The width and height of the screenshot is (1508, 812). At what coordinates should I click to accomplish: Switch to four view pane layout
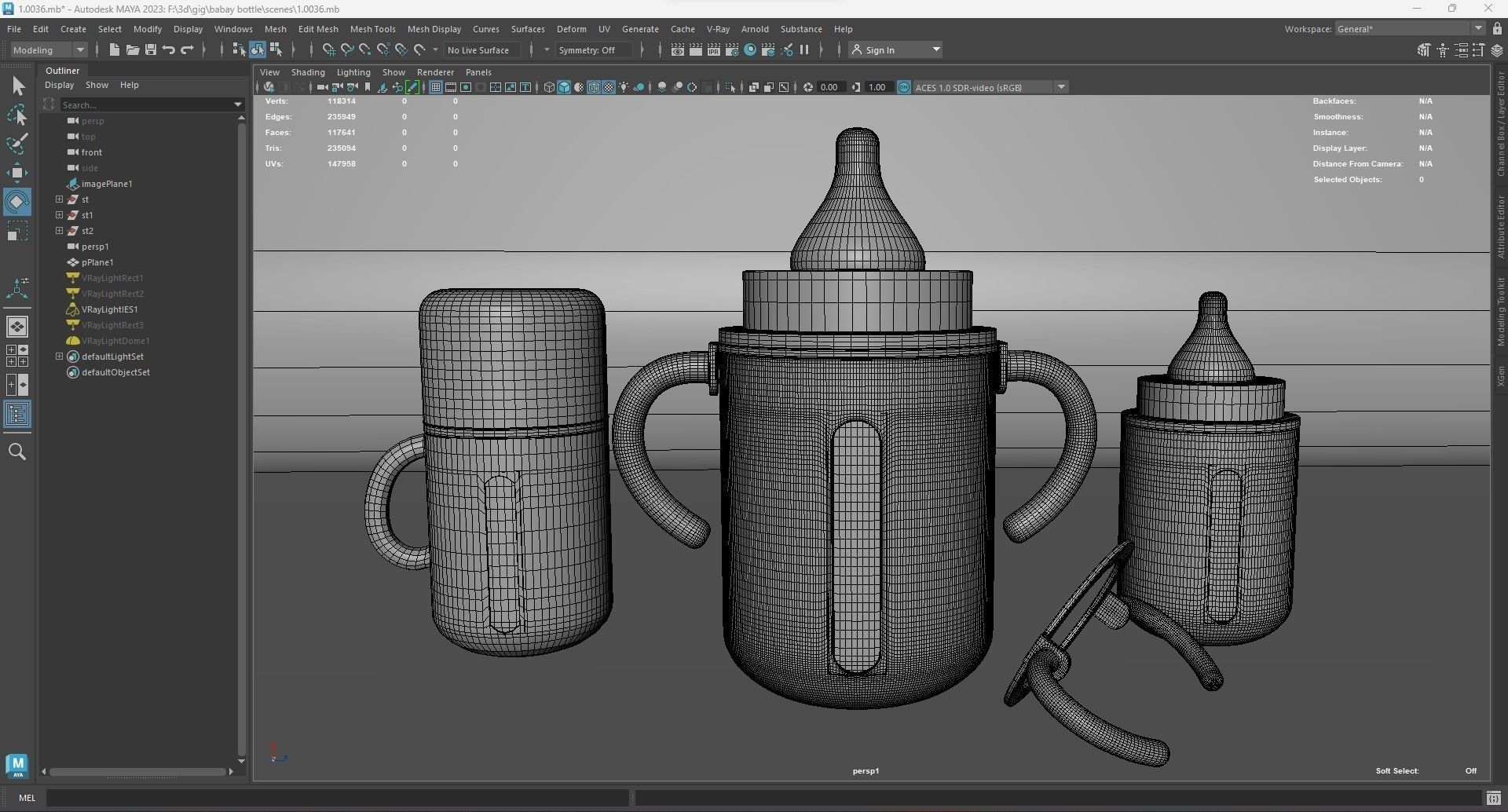[x=17, y=356]
